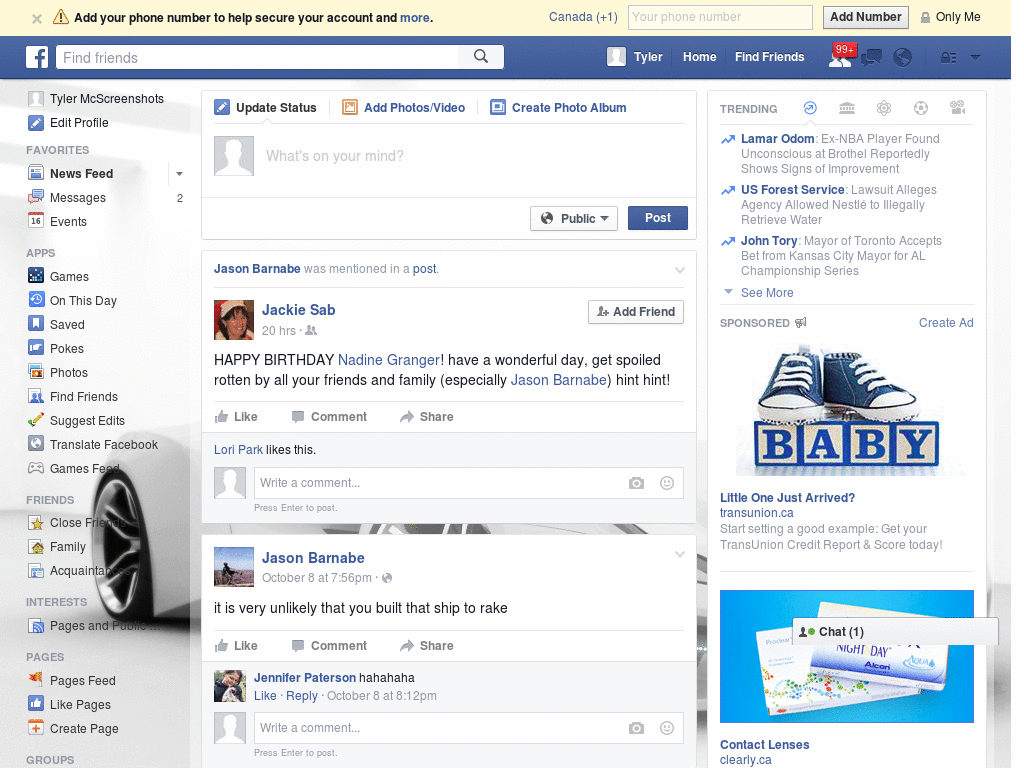This screenshot has width=1024, height=768.
Task: Open privacy shortcuts lock icon
Action: click(x=948, y=57)
